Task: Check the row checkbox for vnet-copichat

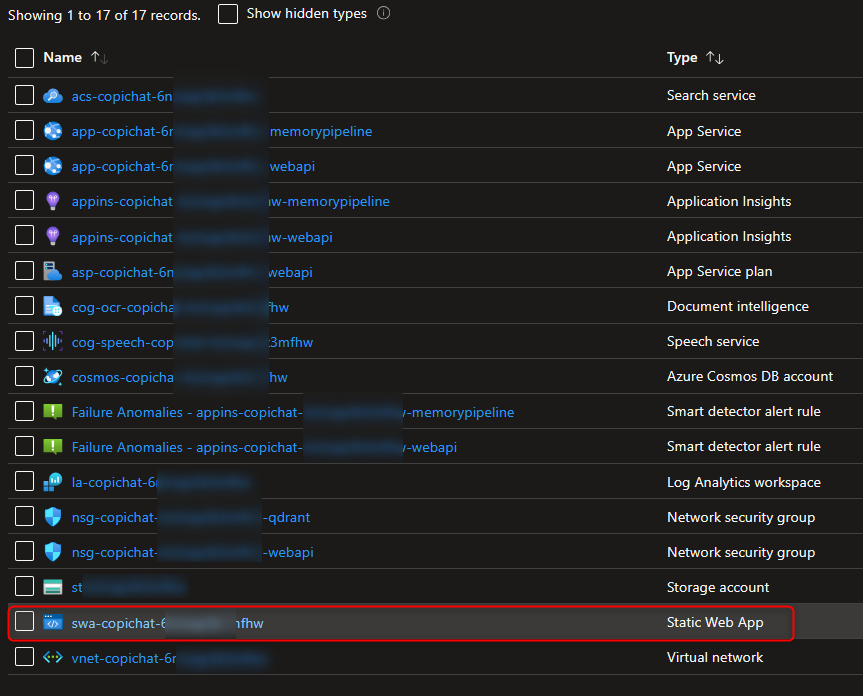Action: [24, 657]
